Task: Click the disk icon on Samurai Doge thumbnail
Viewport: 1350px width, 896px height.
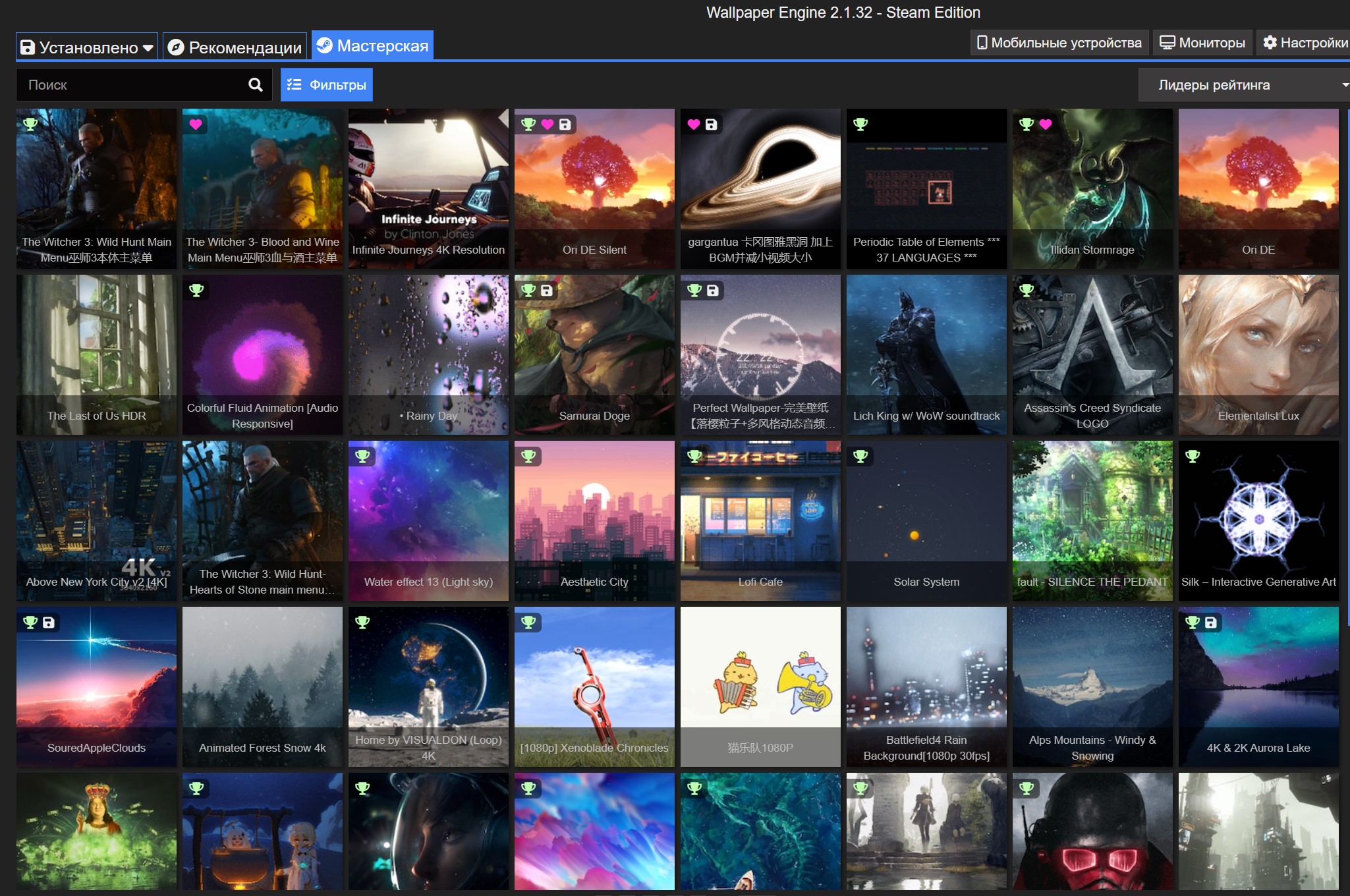Action: coord(547,291)
